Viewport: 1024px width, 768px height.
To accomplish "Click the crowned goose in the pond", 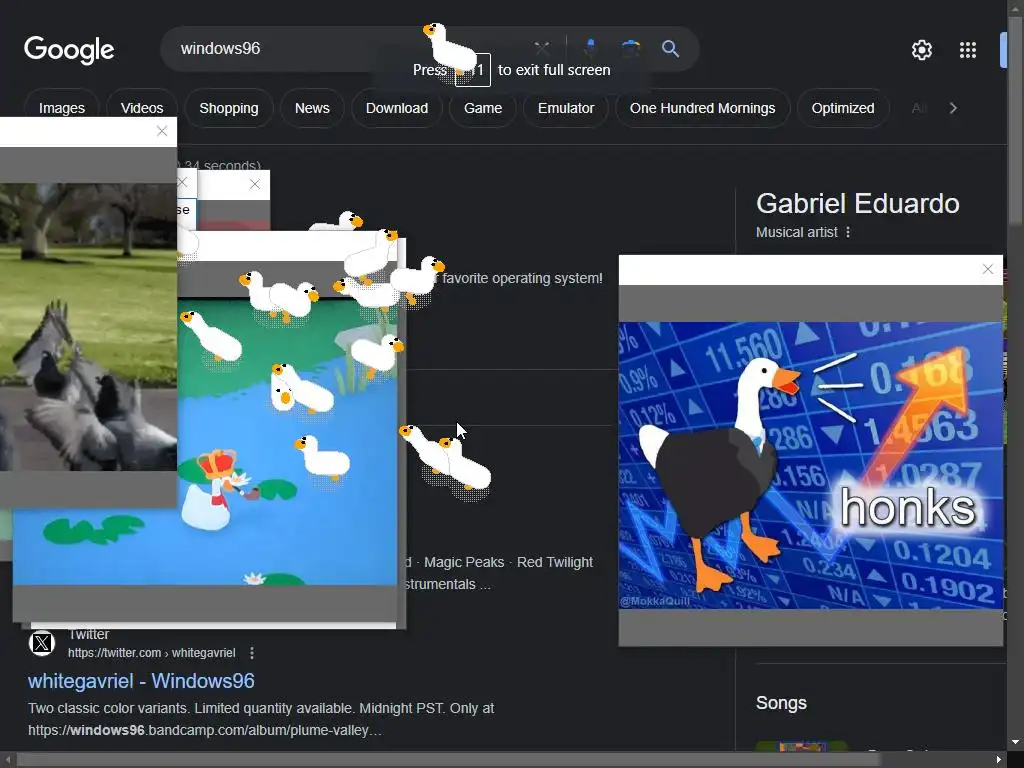I will coord(212,491).
